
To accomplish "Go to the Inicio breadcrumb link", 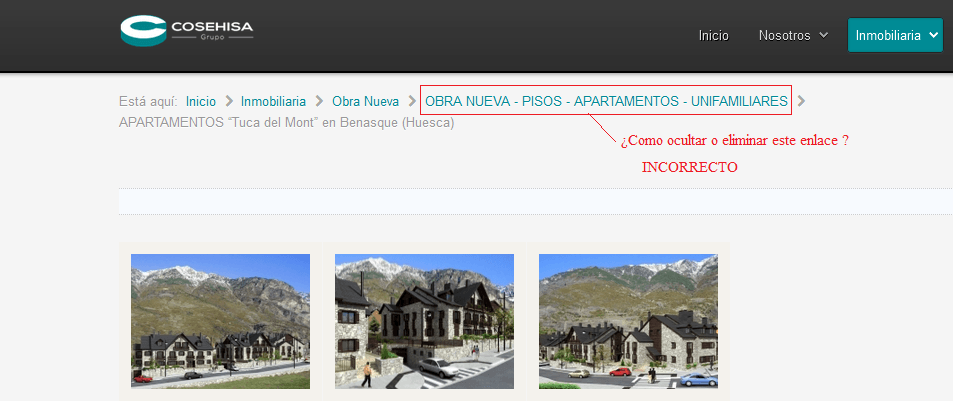I will pyautogui.click(x=201, y=101).
